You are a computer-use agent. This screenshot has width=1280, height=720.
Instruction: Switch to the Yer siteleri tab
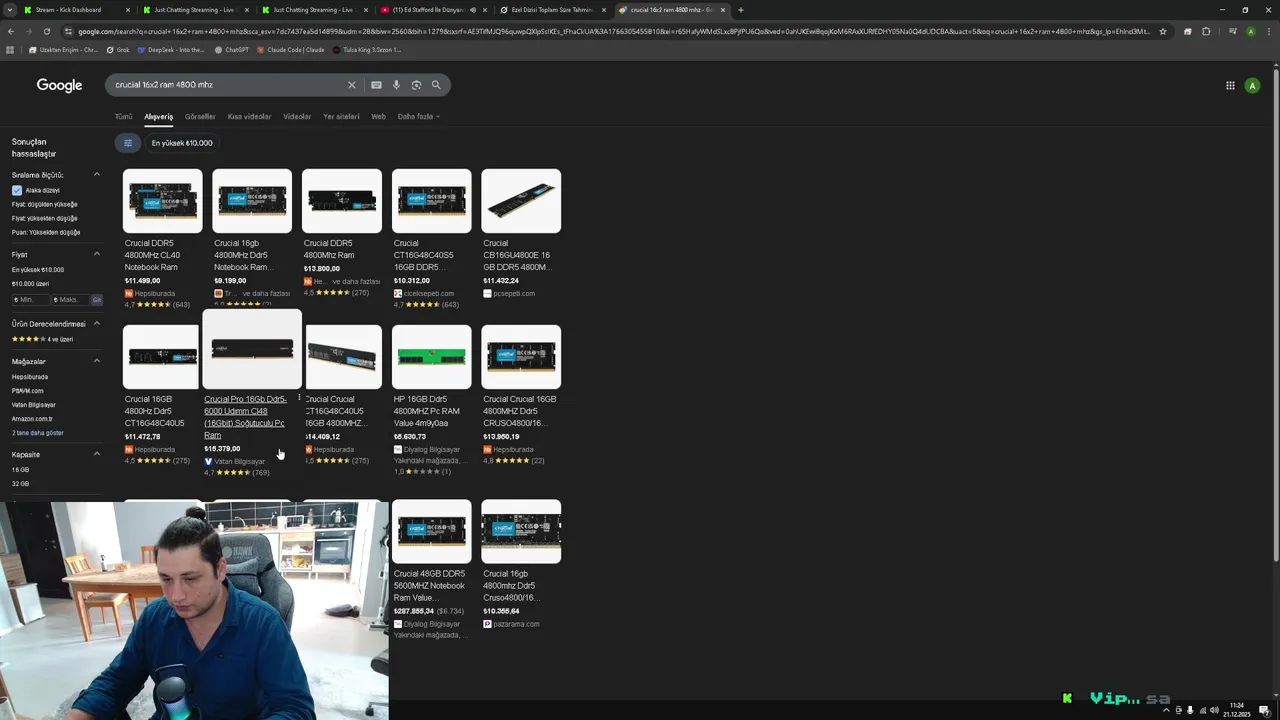pos(341,117)
